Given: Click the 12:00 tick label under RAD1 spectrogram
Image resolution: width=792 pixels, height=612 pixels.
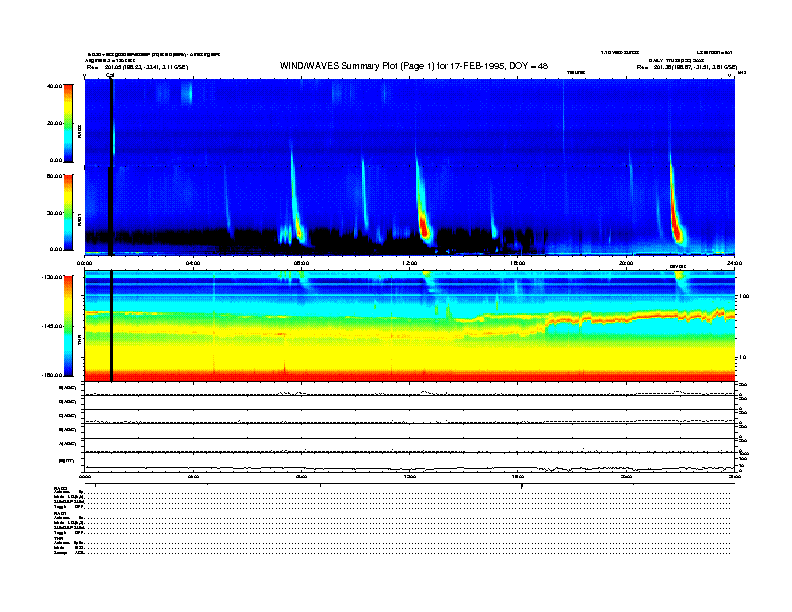Looking at the screenshot, I should [410, 263].
